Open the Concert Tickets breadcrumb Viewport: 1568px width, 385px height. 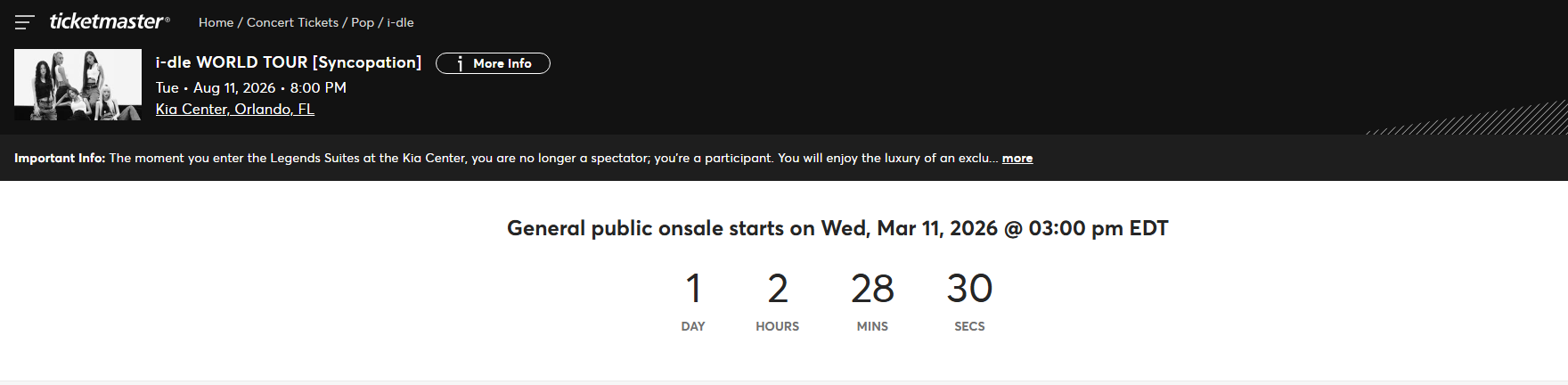click(x=292, y=22)
